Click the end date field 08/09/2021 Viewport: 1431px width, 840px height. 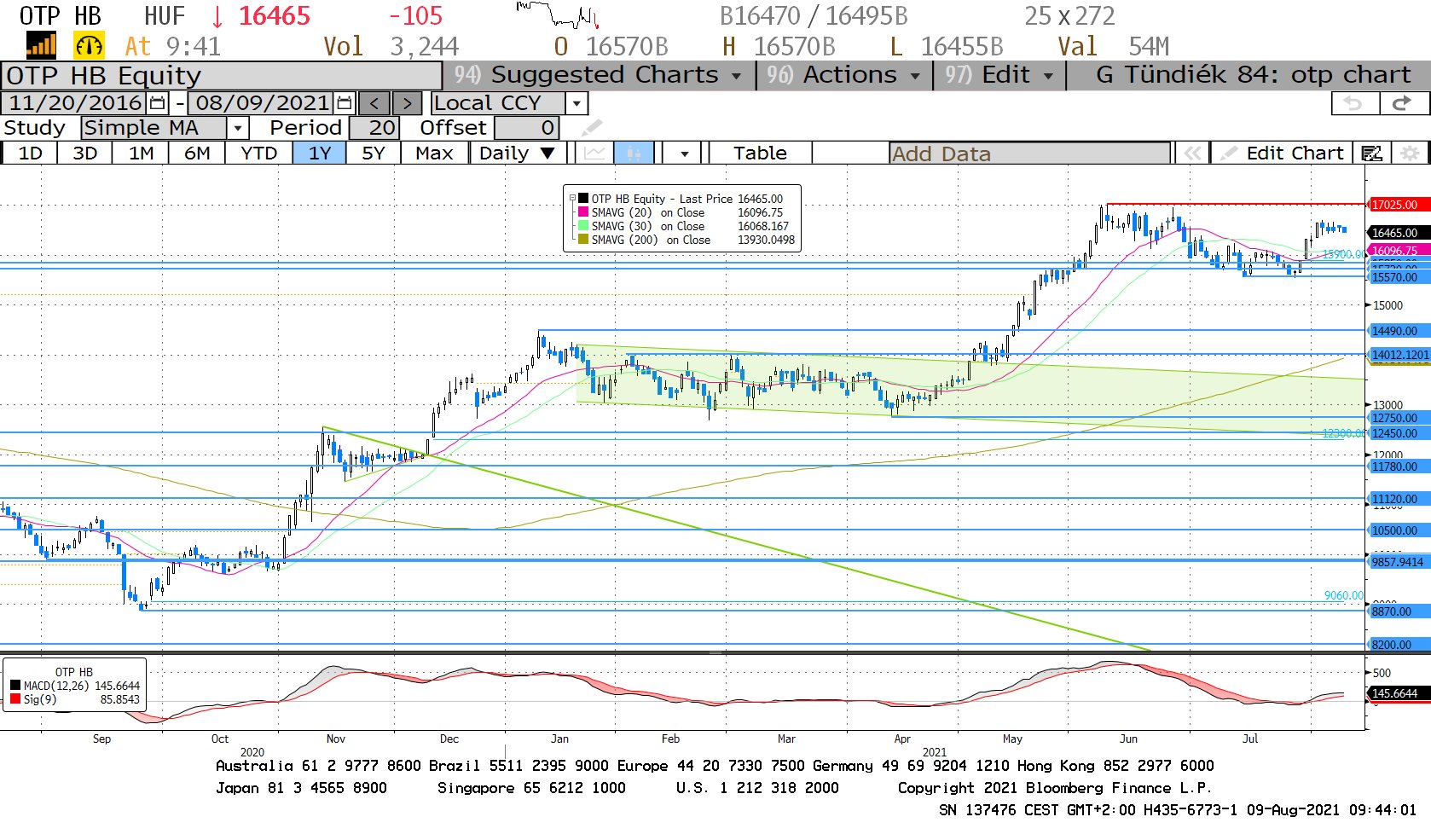tap(262, 103)
